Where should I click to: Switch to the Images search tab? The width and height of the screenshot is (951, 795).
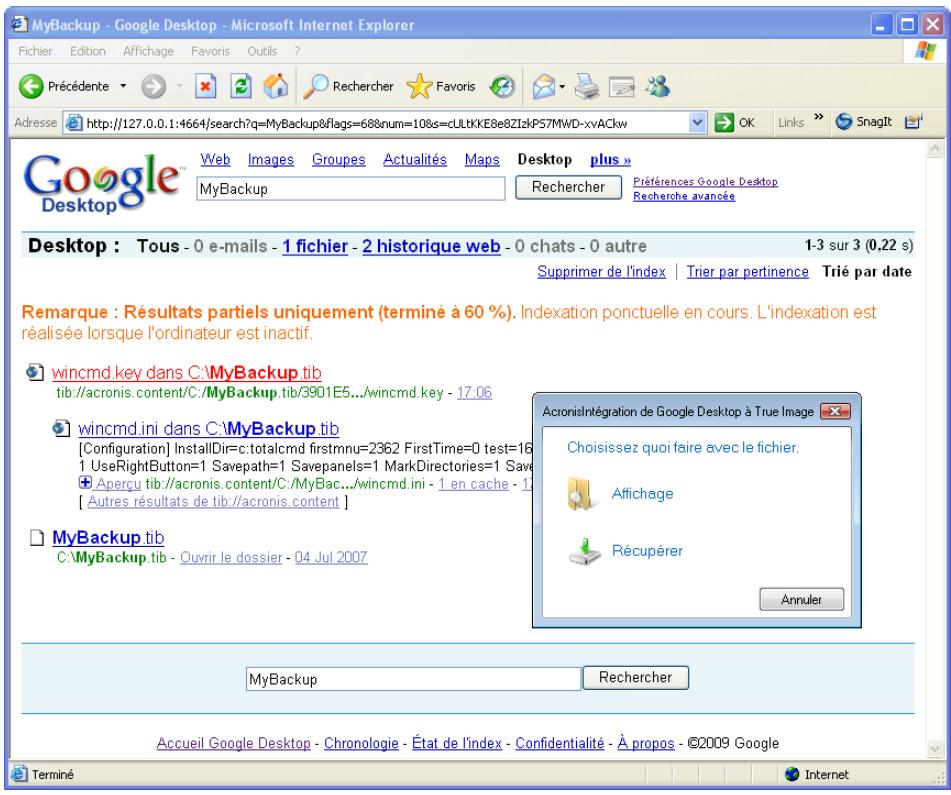271,159
